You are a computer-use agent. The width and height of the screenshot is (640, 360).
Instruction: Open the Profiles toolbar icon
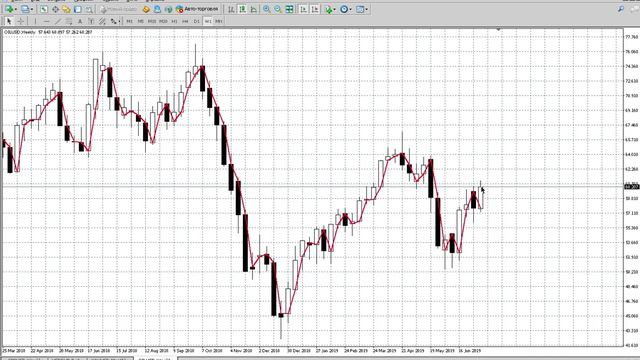pyautogui.click(x=25, y=9)
